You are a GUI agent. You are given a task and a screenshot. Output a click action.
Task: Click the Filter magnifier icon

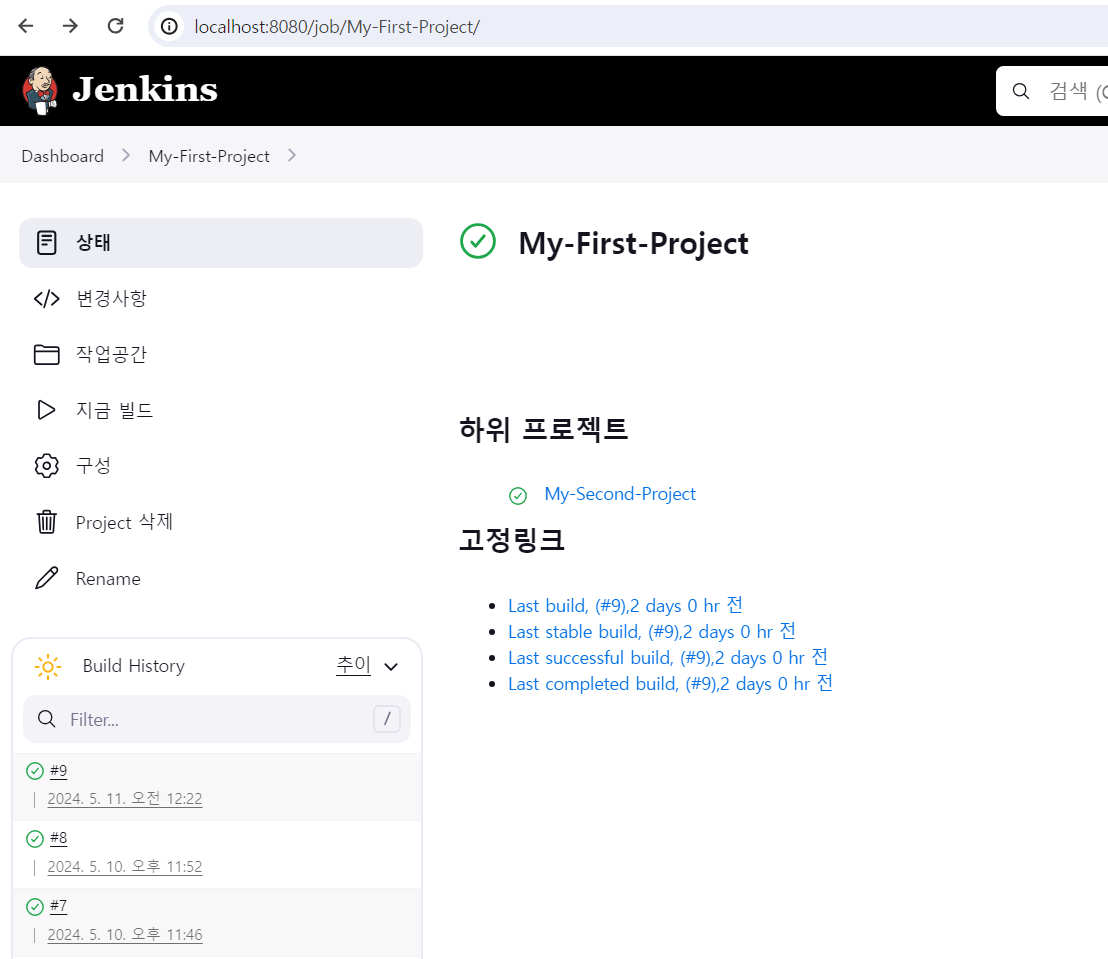click(x=47, y=719)
